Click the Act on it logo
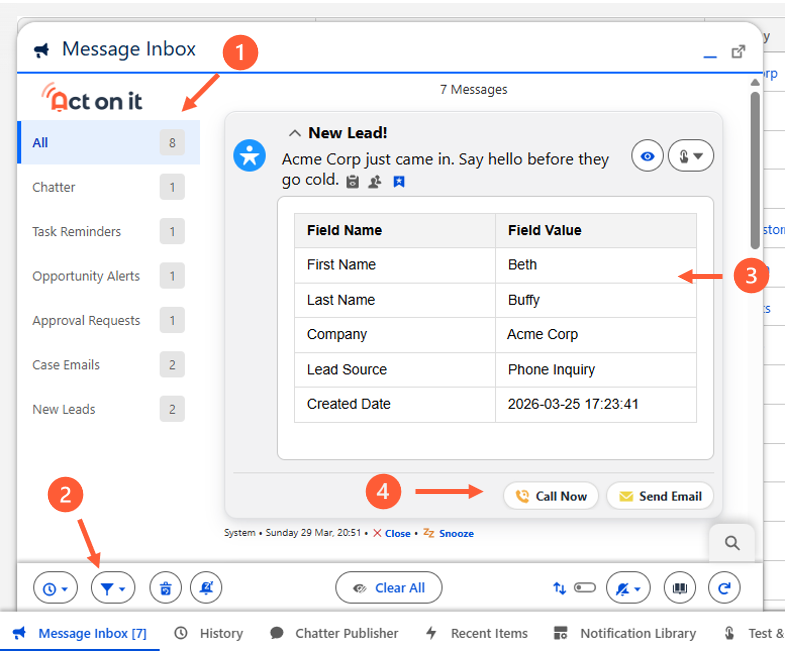The width and height of the screenshot is (787, 651). (92, 97)
